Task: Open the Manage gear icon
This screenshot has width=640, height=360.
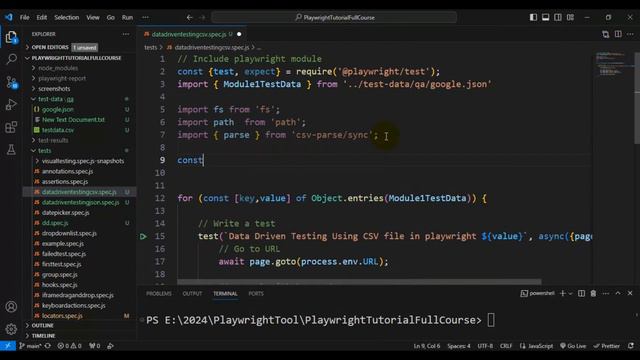Action: (11, 329)
